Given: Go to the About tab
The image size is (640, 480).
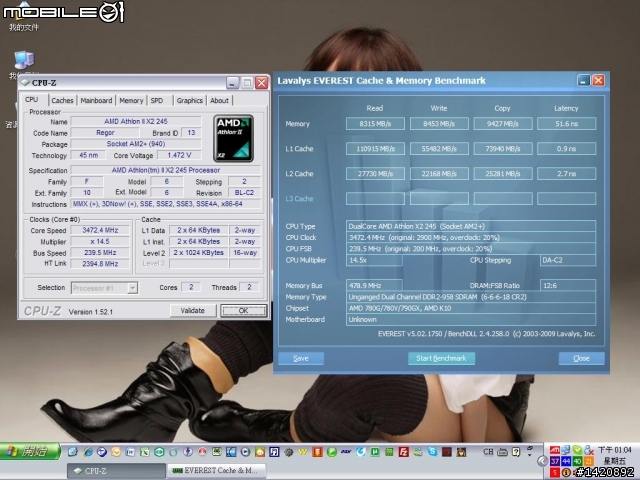Looking at the screenshot, I should 219,100.
